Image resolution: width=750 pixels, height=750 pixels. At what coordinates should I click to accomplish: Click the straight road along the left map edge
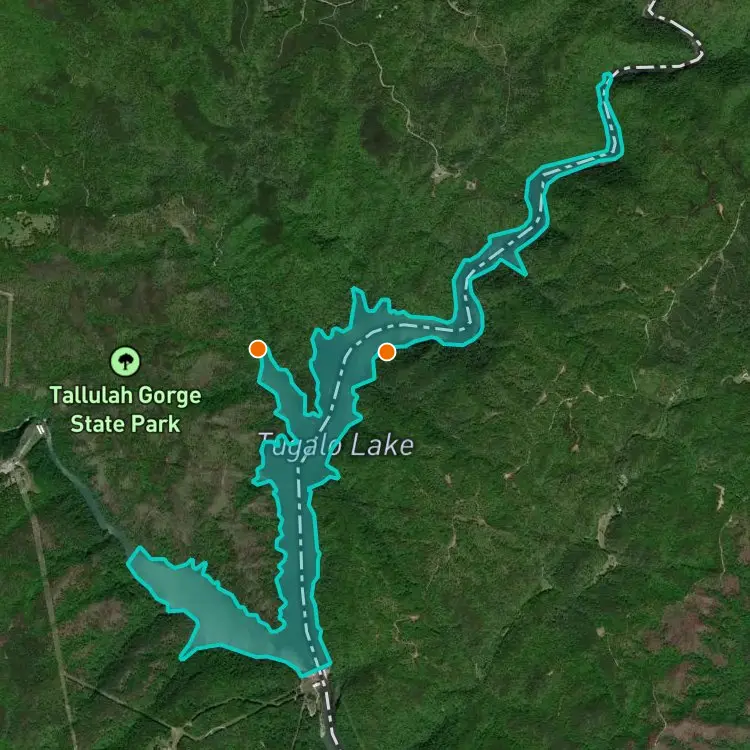8,337
